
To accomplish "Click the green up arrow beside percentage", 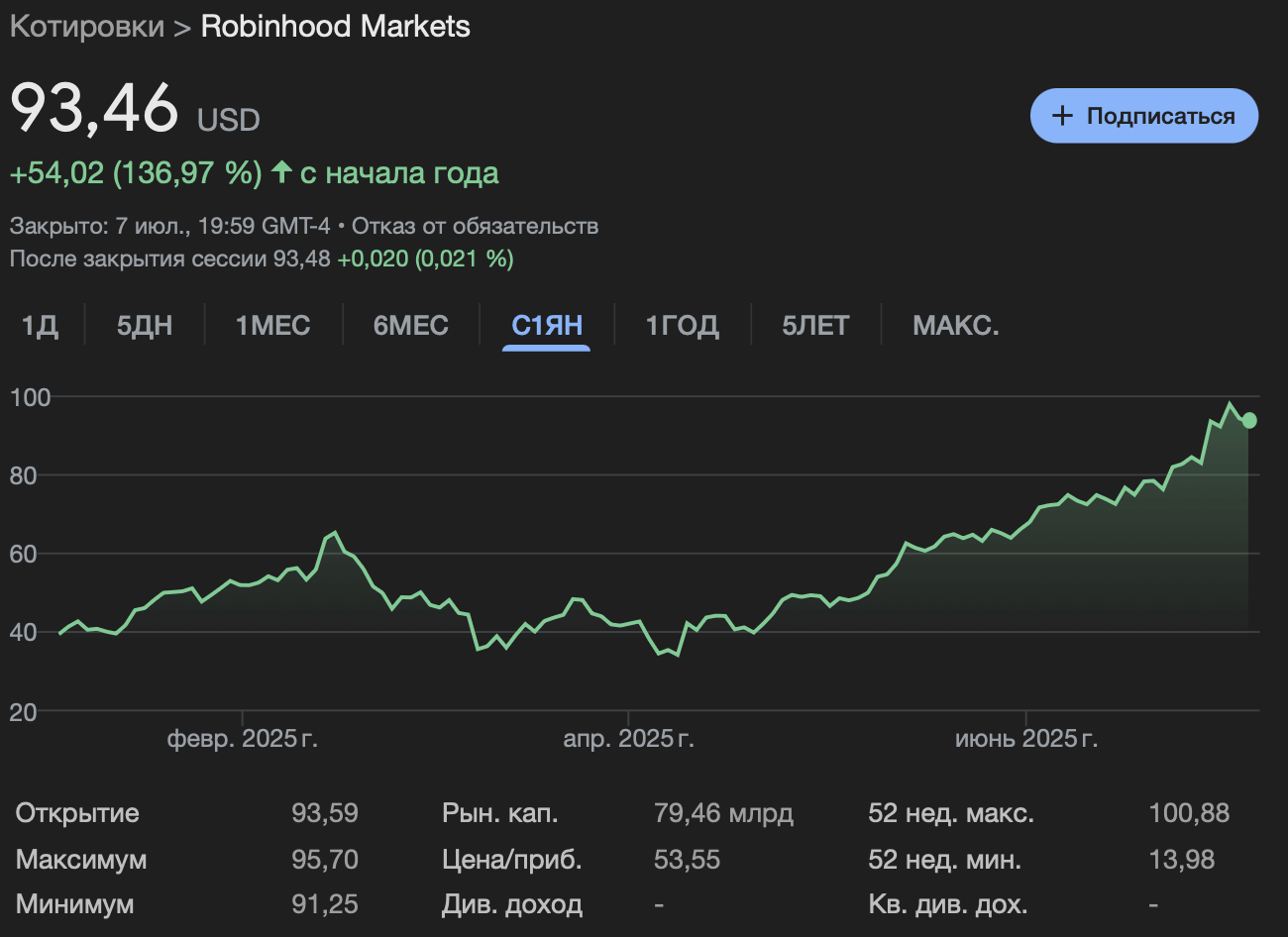I will [x=281, y=172].
